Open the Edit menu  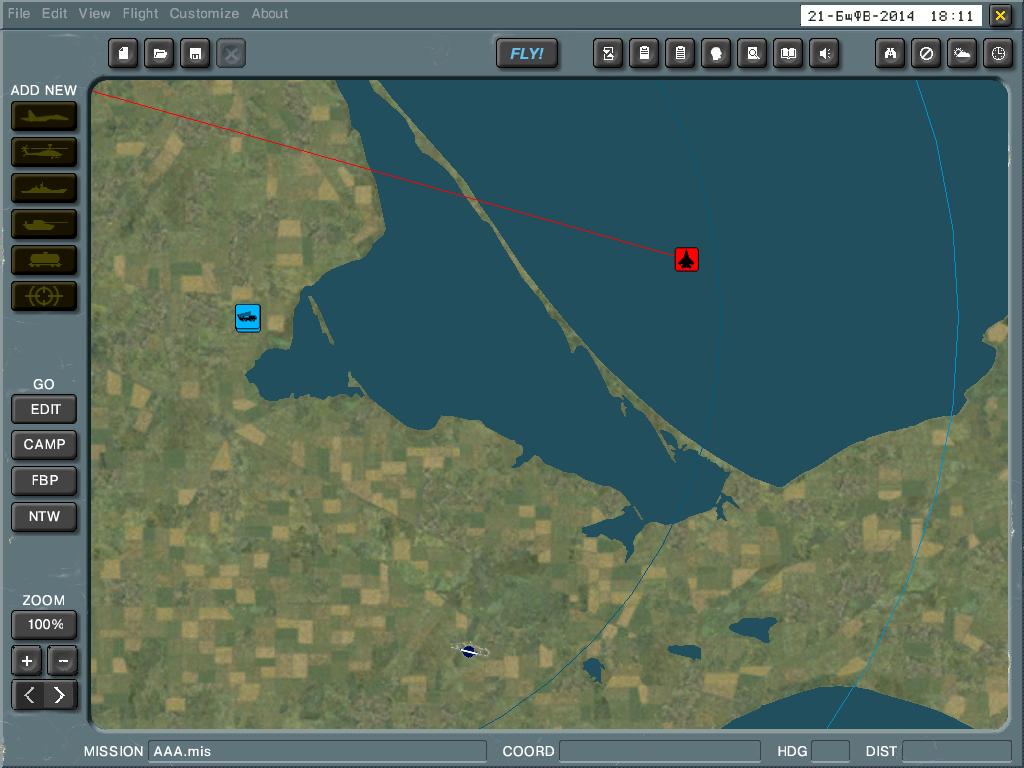tap(54, 13)
